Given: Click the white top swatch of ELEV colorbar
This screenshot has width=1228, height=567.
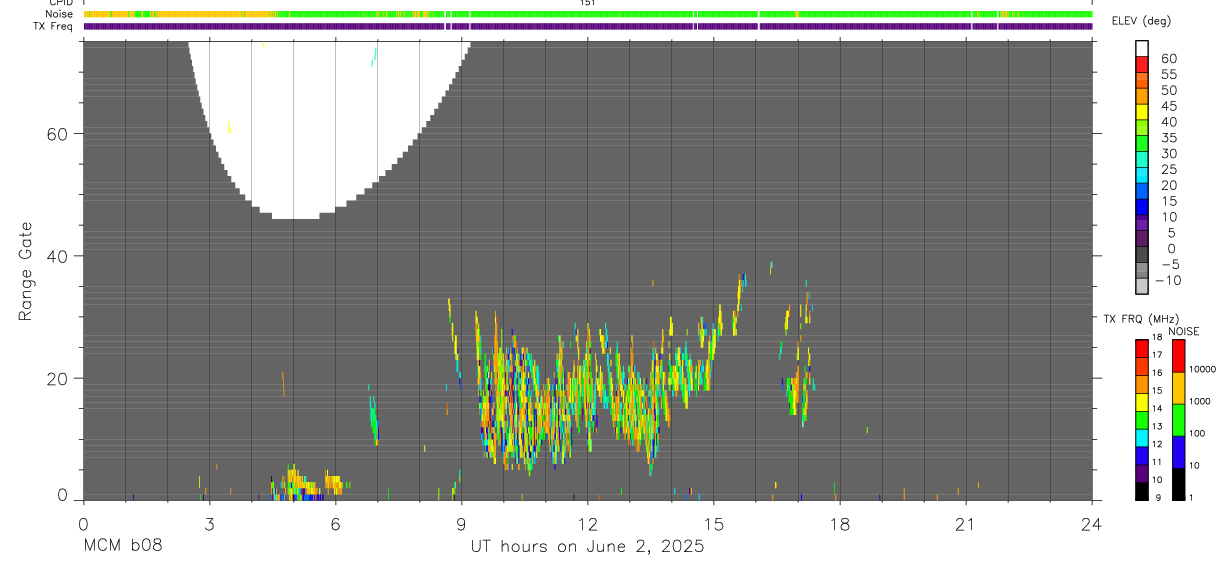Looking at the screenshot, I should tap(1142, 49).
